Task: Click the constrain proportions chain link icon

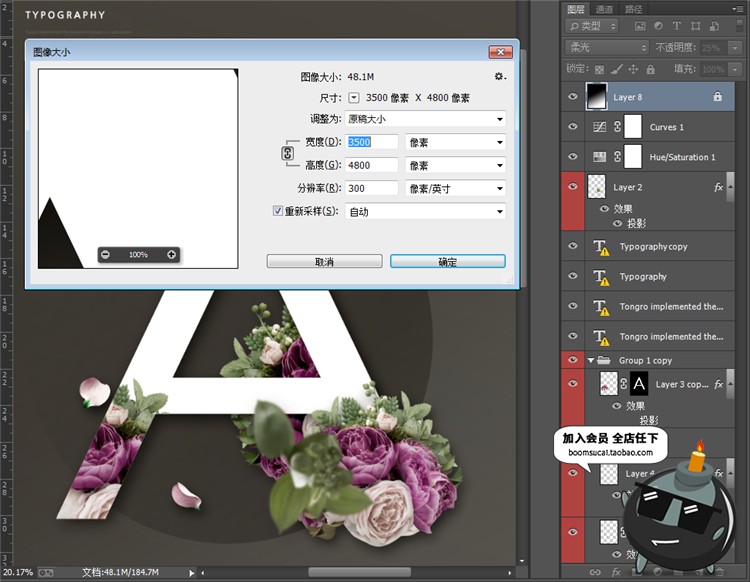Action: click(287, 154)
